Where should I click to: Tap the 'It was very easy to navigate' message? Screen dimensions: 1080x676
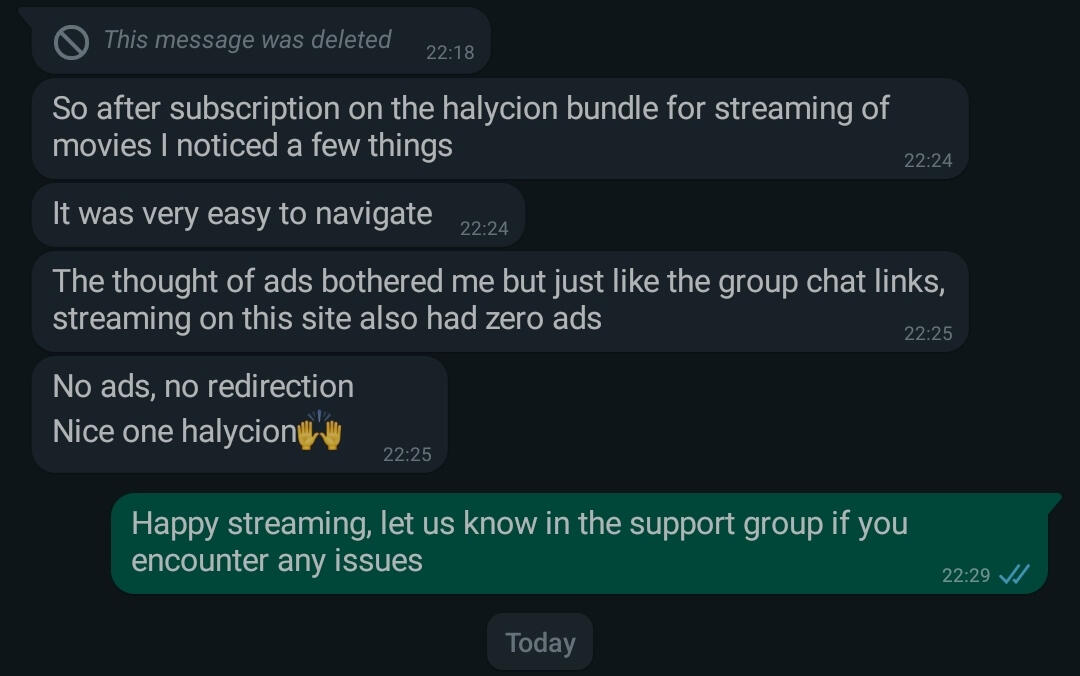(x=278, y=215)
